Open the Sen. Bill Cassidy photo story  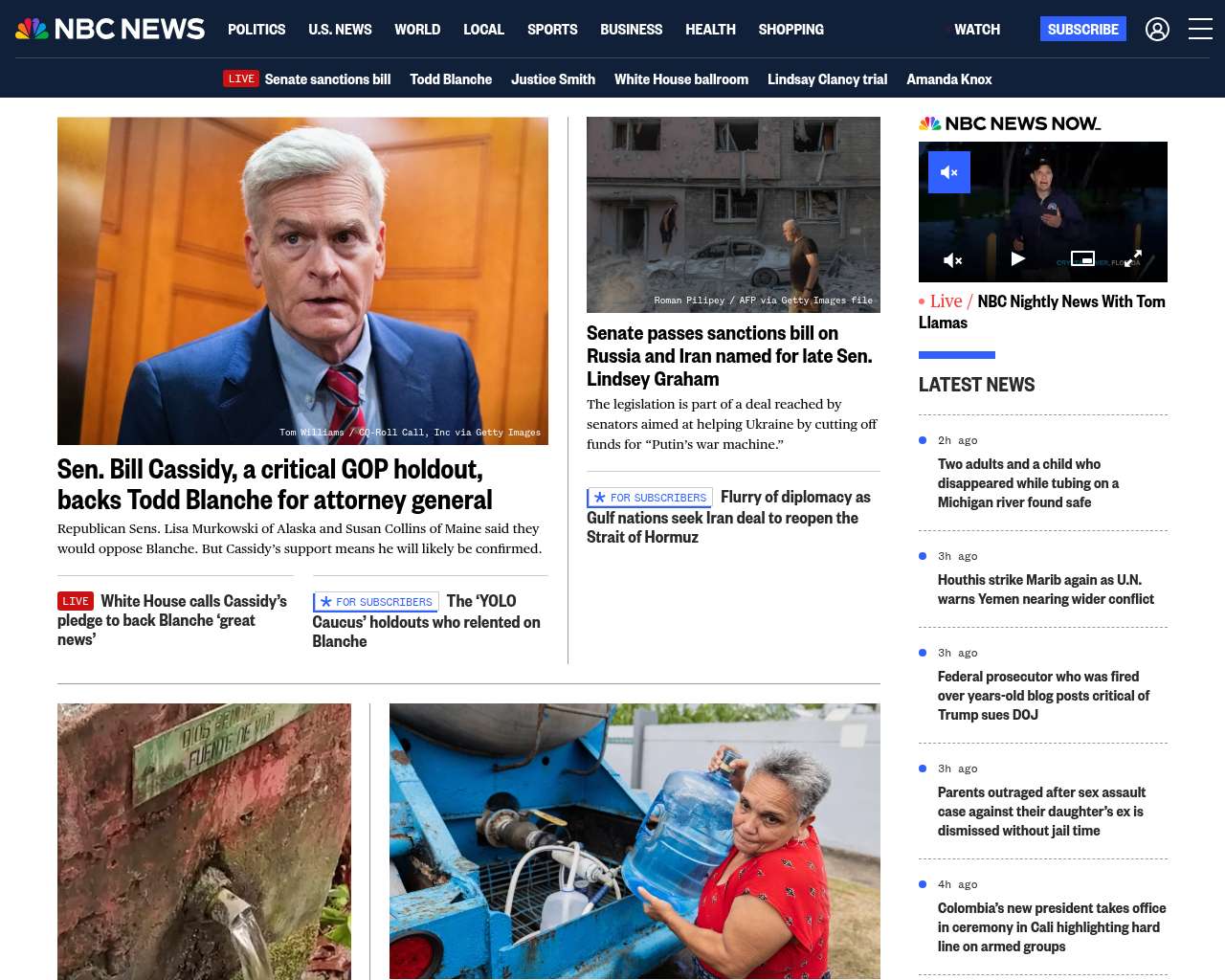(x=302, y=280)
